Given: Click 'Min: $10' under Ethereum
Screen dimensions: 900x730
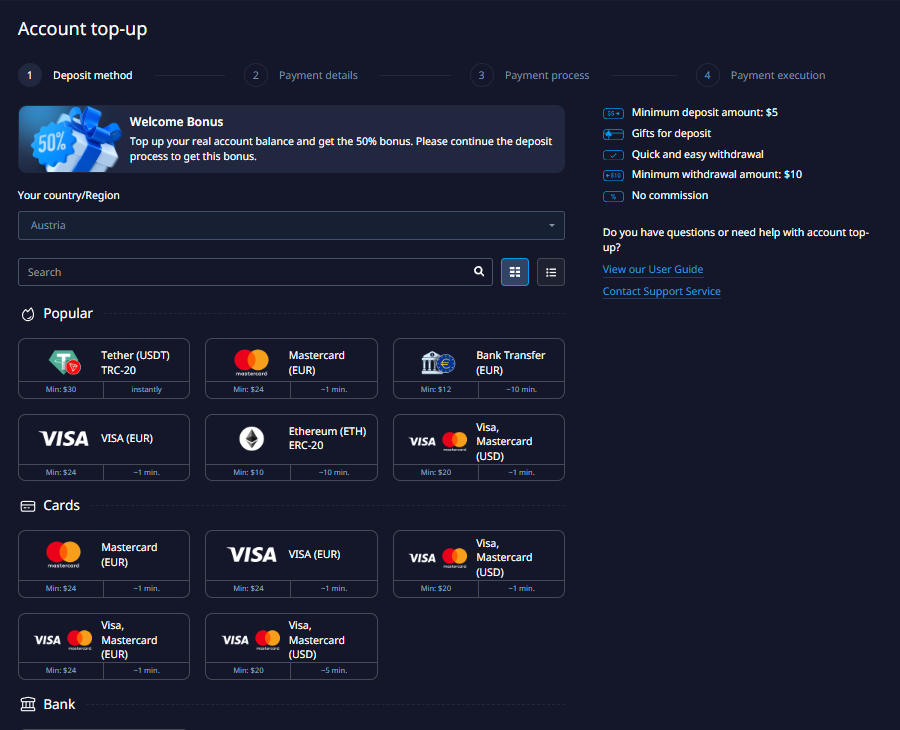Looking at the screenshot, I should [x=249, y=472].
